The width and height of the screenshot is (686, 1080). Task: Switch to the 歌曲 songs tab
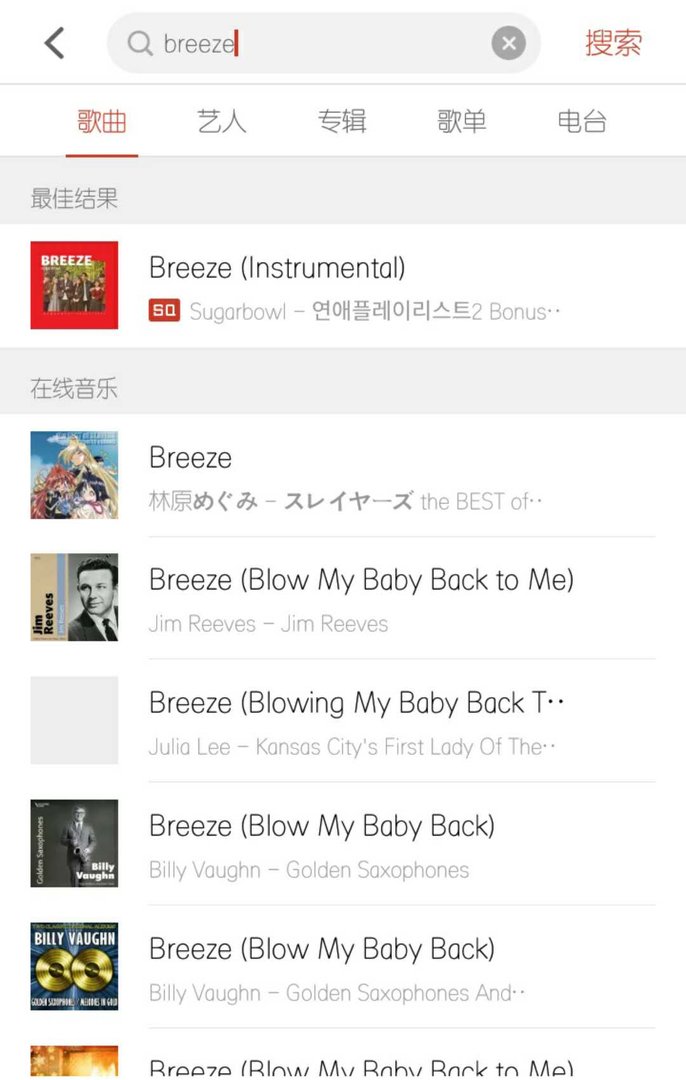tap(102, 122)
